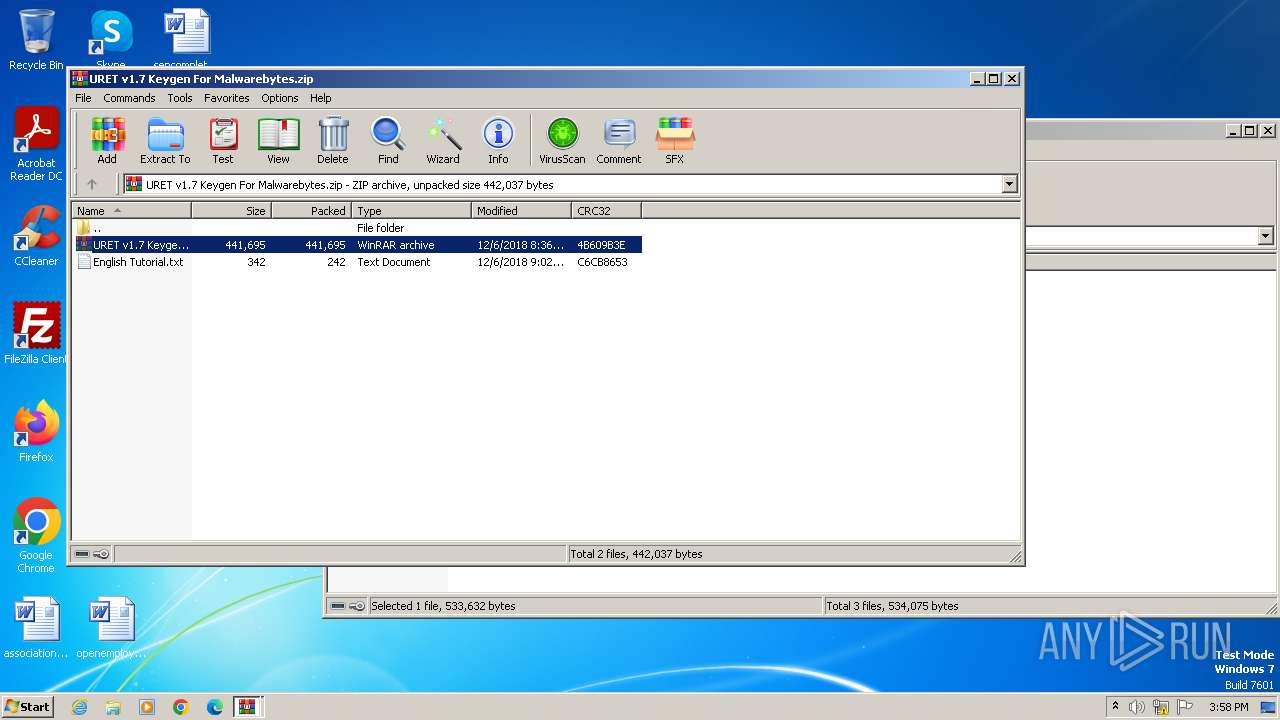The width and height of the screenshot is (1280, 720).
Task: Click the Extract To toolbar icon
Action: [x=165, y=140]
